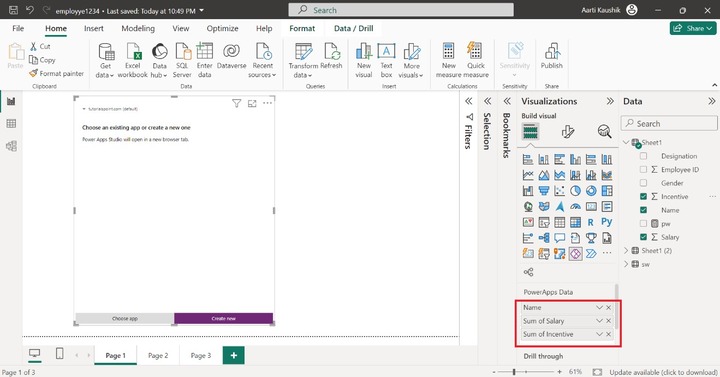Uncheck the Incentive field
This screenshot has width=720, height=377.
coord(643,197)
